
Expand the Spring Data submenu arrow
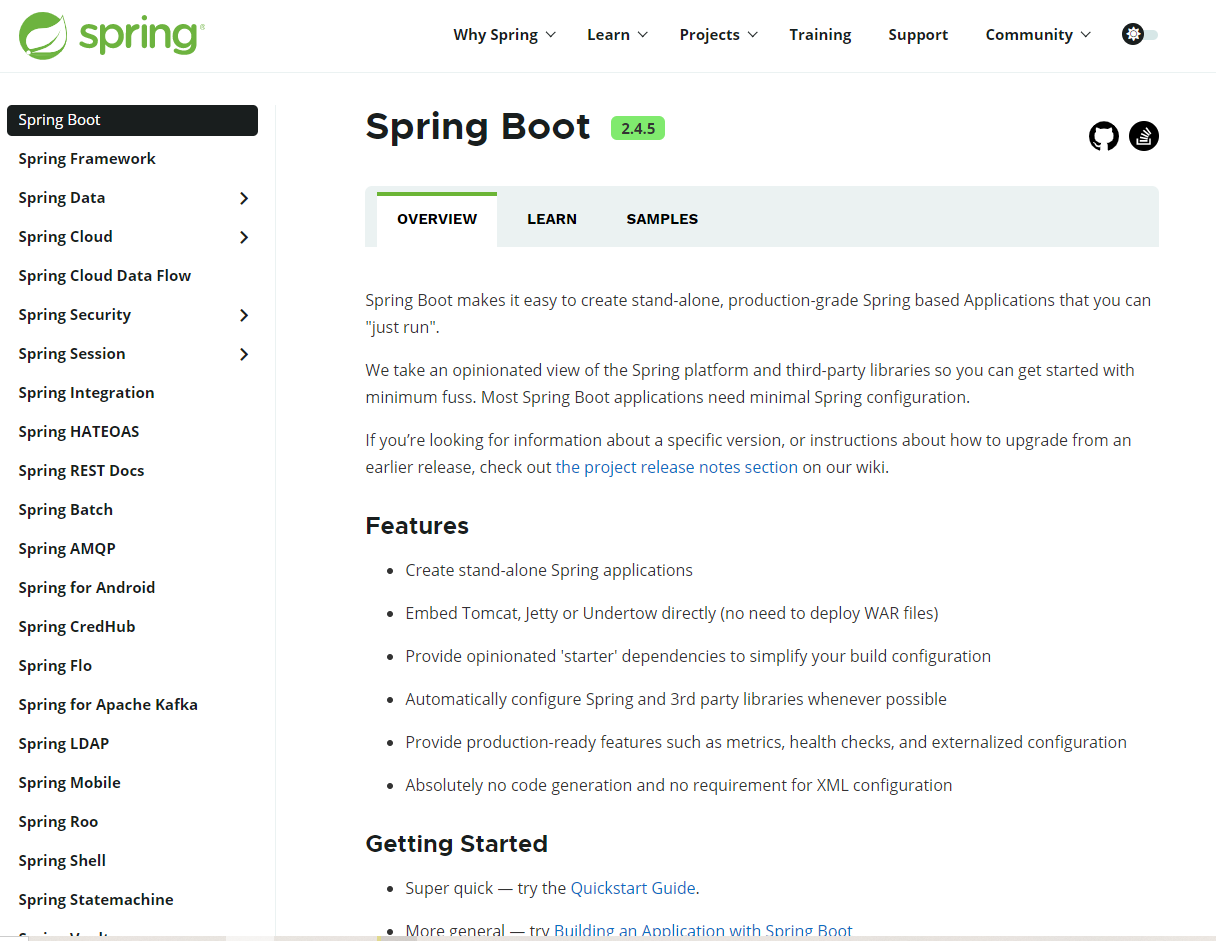(x=244, y=198)
